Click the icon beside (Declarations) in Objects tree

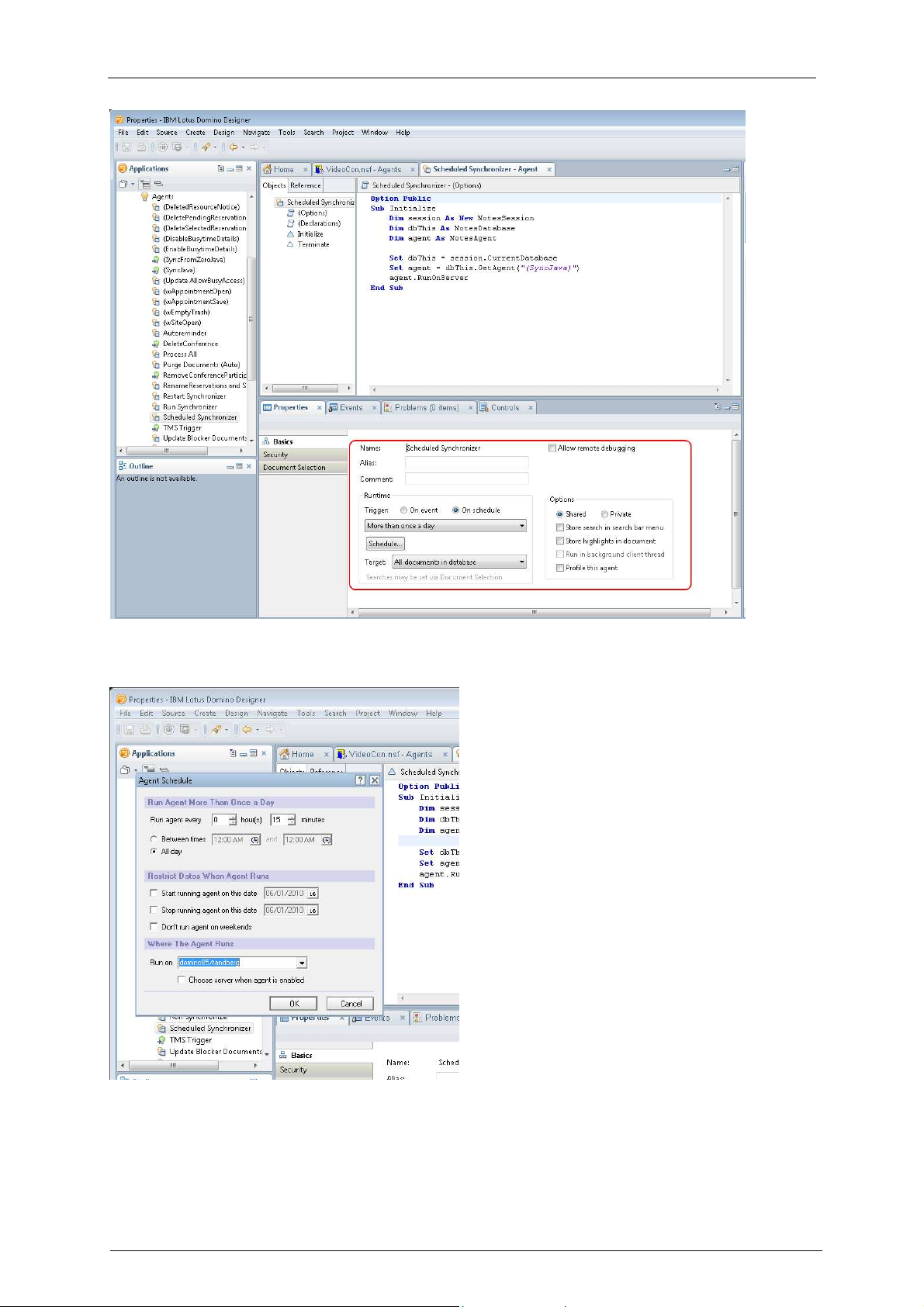point(291,223)
